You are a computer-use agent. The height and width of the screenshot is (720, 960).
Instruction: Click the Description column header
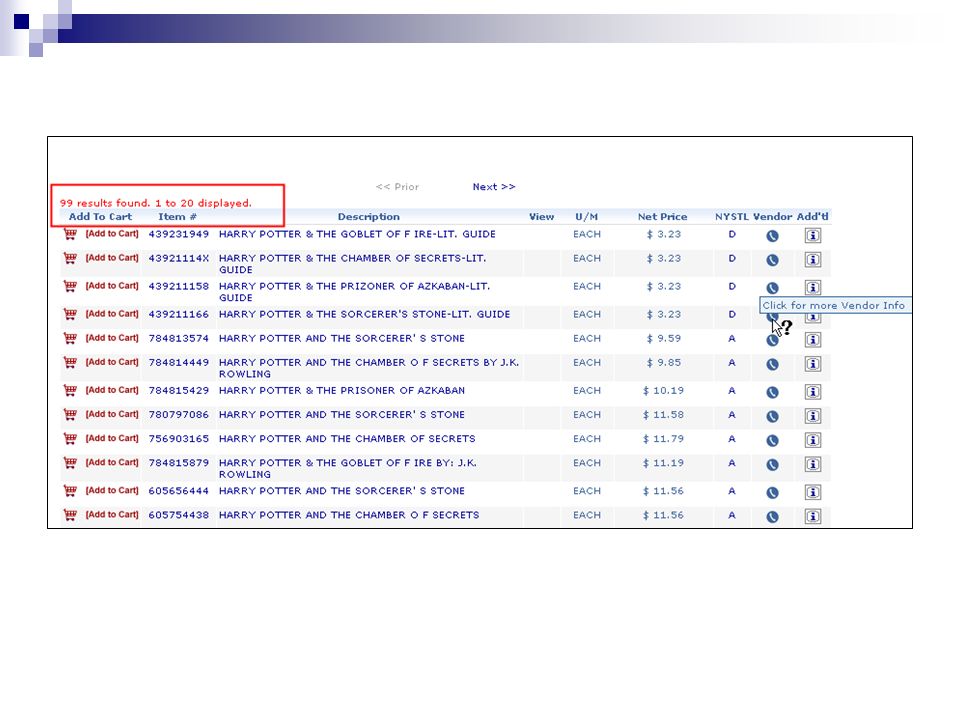click(369, 217)
